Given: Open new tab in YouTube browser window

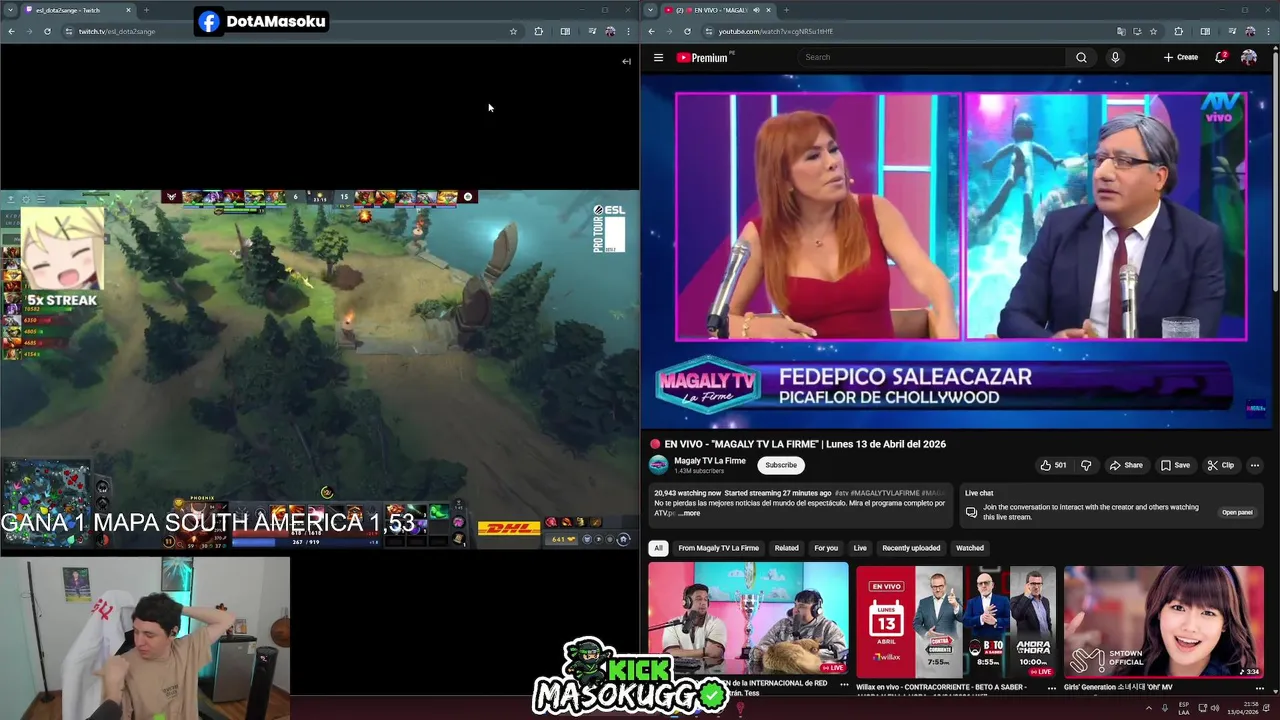Looking at the screenshot, I should (x=786, y=10).
